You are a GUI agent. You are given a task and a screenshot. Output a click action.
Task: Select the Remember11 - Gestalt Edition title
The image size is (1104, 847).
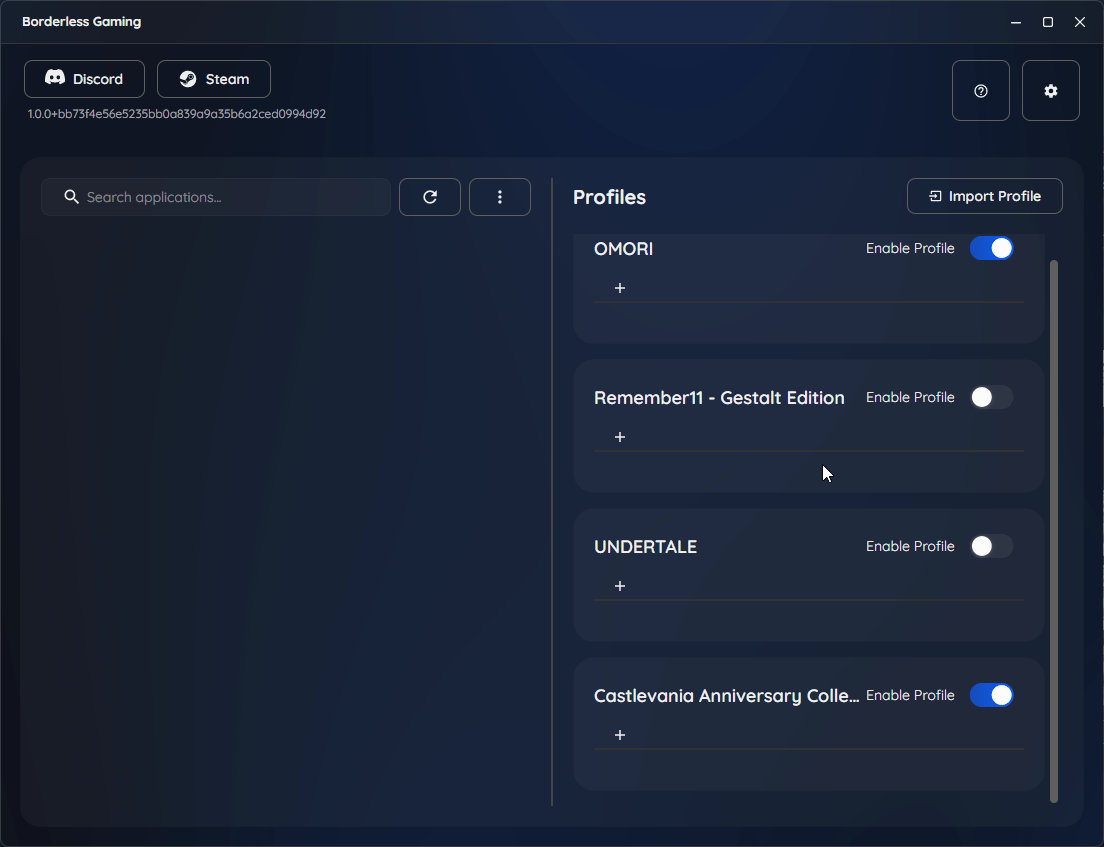[x=719, y=398]
